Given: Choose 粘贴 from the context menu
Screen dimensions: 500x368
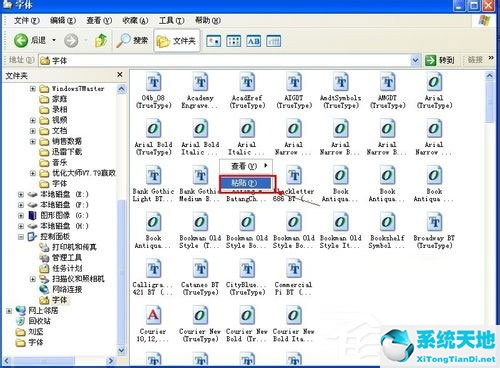Looking at the screenshot, I should point(247,183).
